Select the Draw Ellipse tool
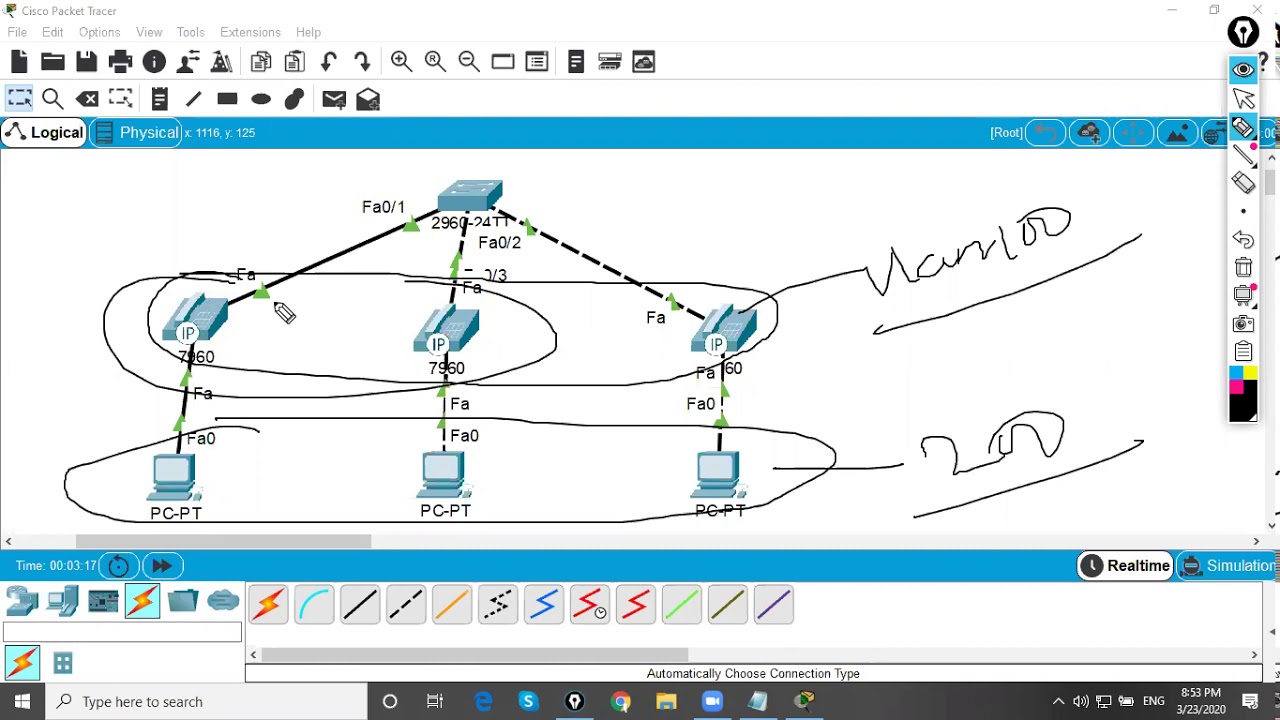Screen dimensions: 1280x720 261,99
